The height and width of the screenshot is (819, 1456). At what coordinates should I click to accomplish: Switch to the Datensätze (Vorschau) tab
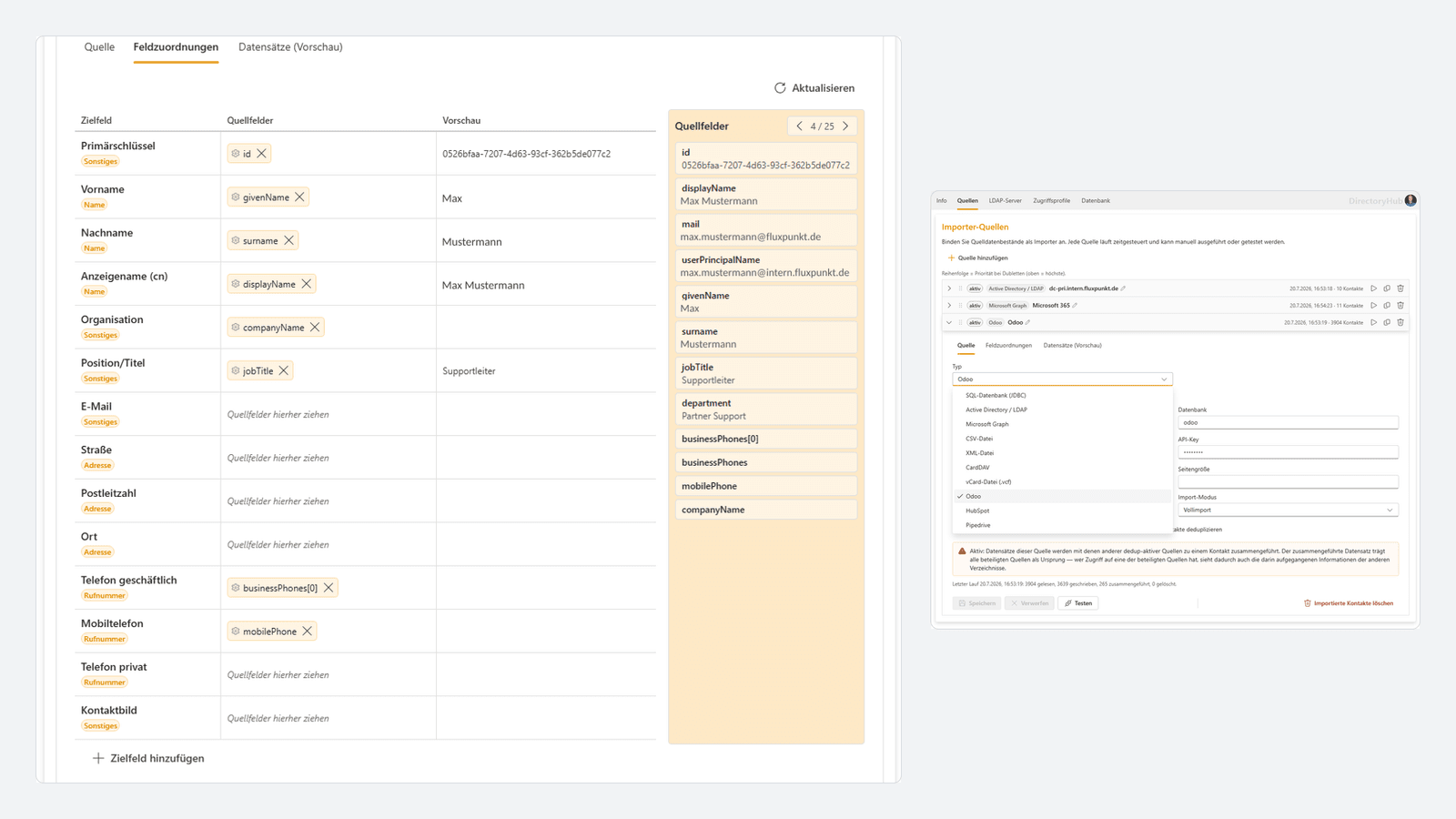coord(290,47)
